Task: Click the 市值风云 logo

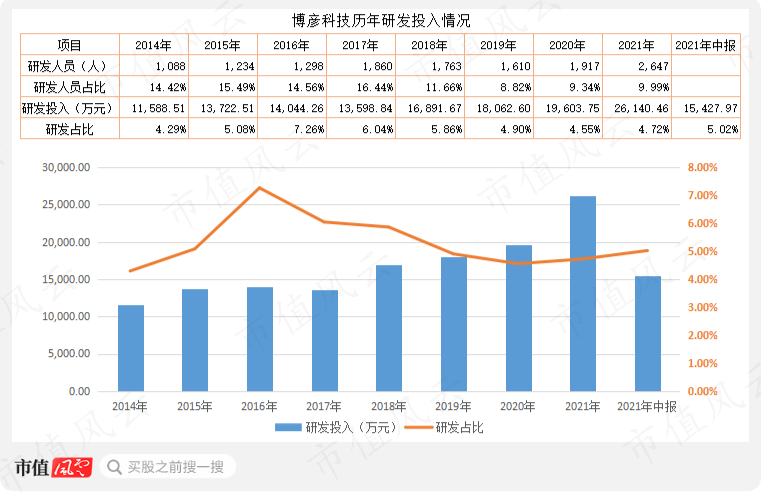Action: click(53, 468)
